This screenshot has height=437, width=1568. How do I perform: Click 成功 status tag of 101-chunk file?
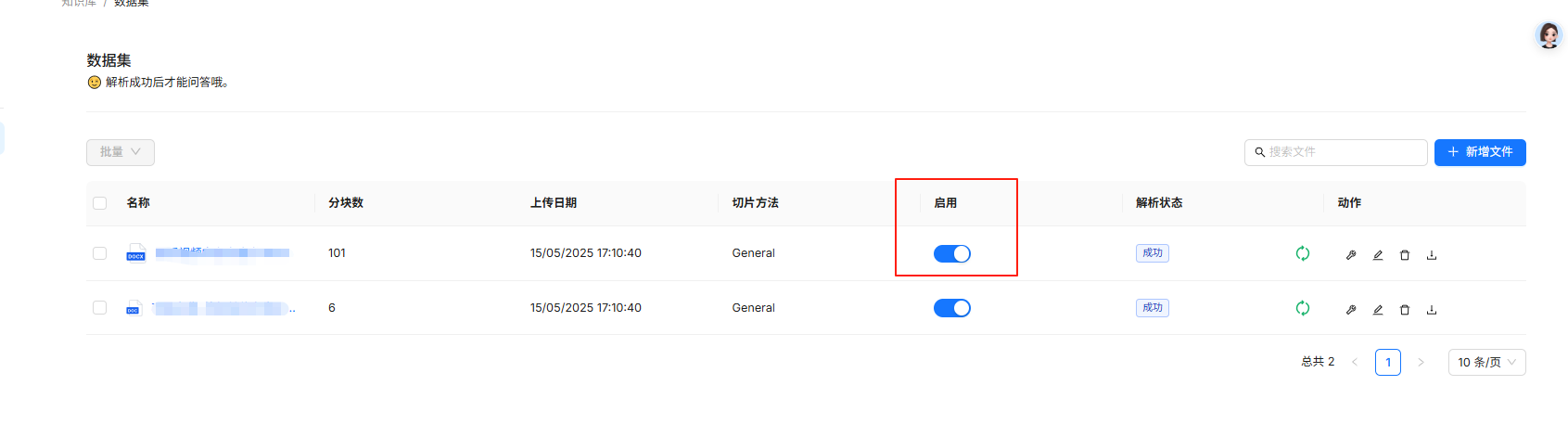tap(1153, 253)
